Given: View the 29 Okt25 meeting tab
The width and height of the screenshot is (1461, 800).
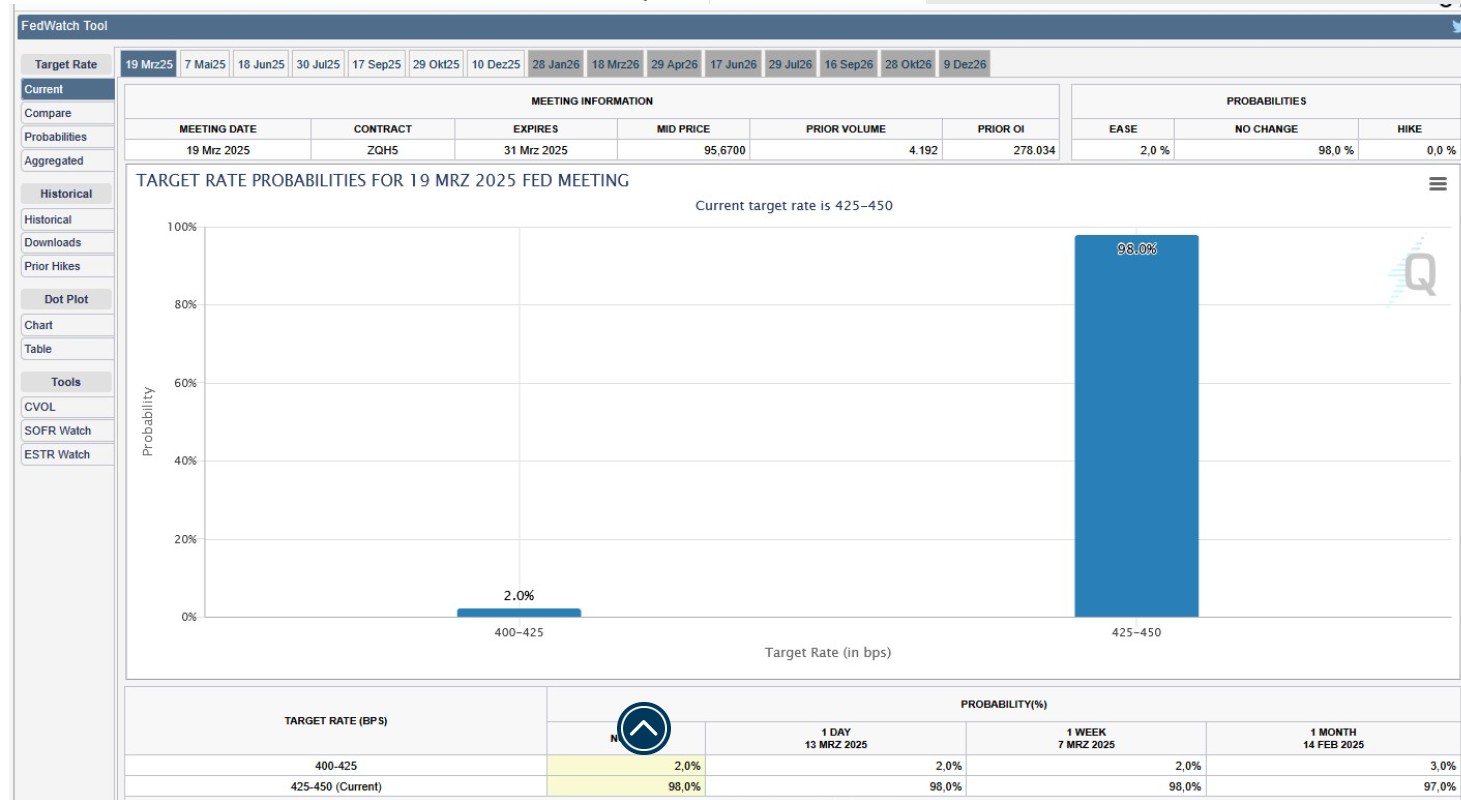Looking at the screenshot, I should point(436,64).
